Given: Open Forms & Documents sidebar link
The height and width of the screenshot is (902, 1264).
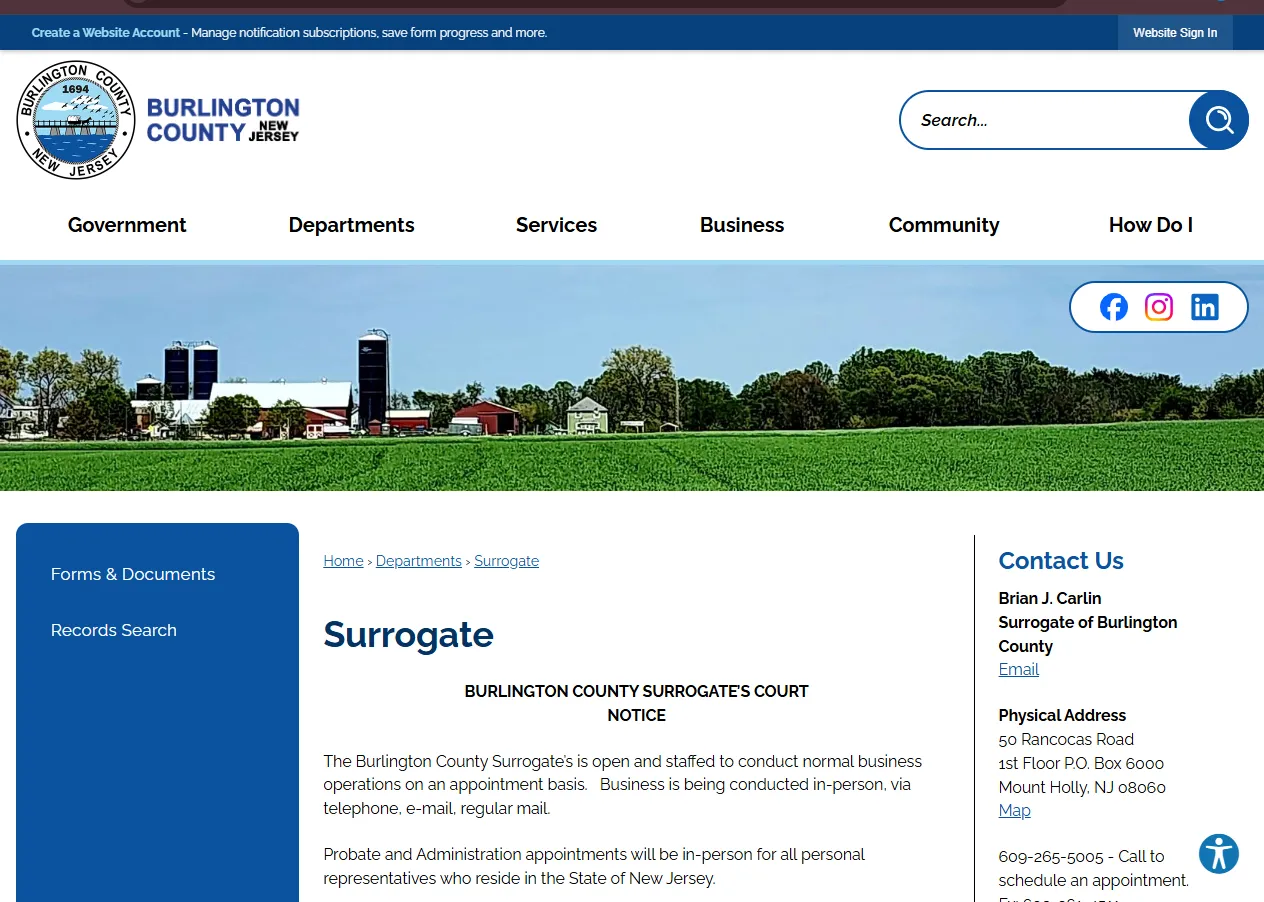Looking at the screenshot, I should (x=133, y=574).
